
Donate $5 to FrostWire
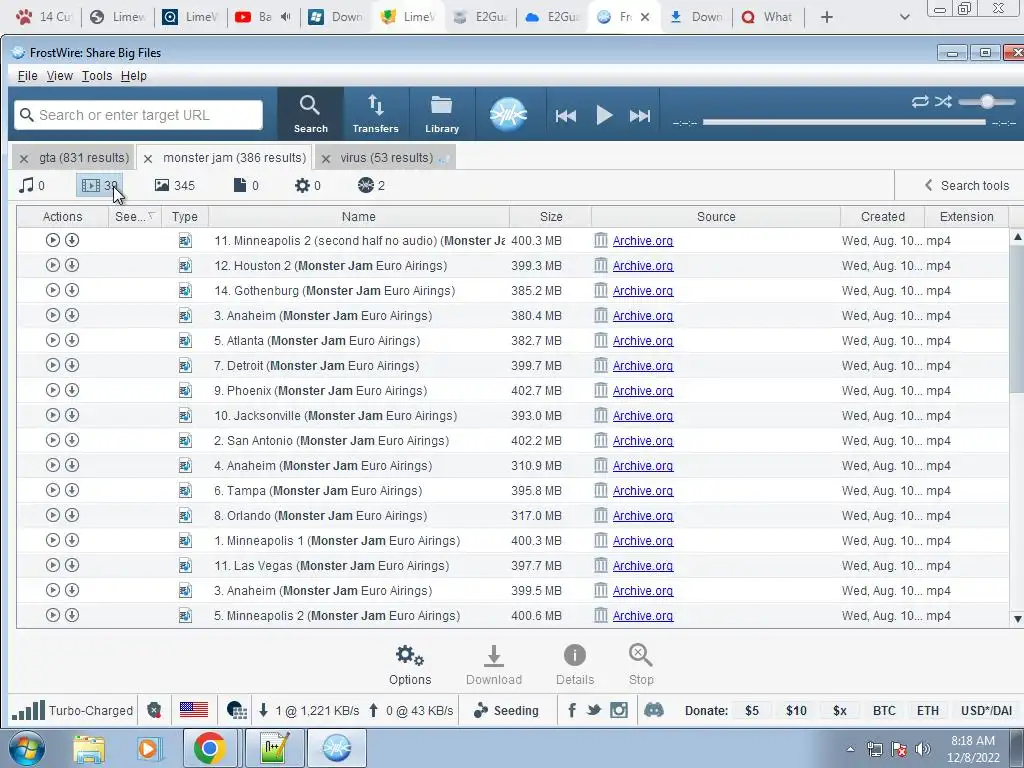(752, 711)
